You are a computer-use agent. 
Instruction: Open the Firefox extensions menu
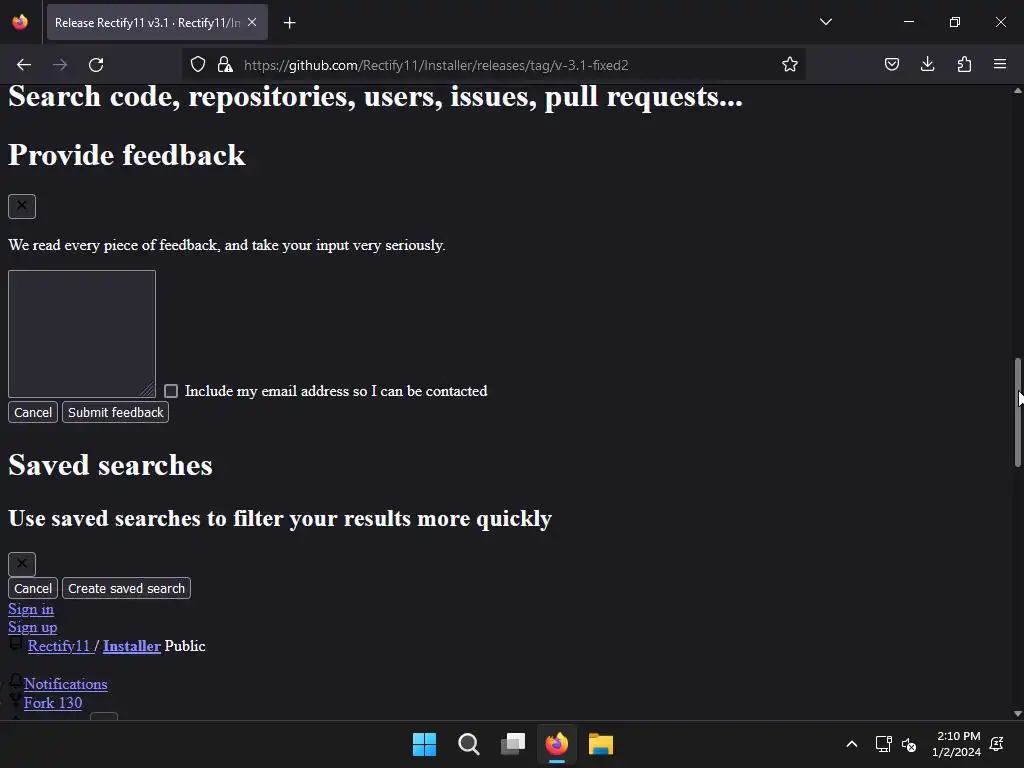964,65
